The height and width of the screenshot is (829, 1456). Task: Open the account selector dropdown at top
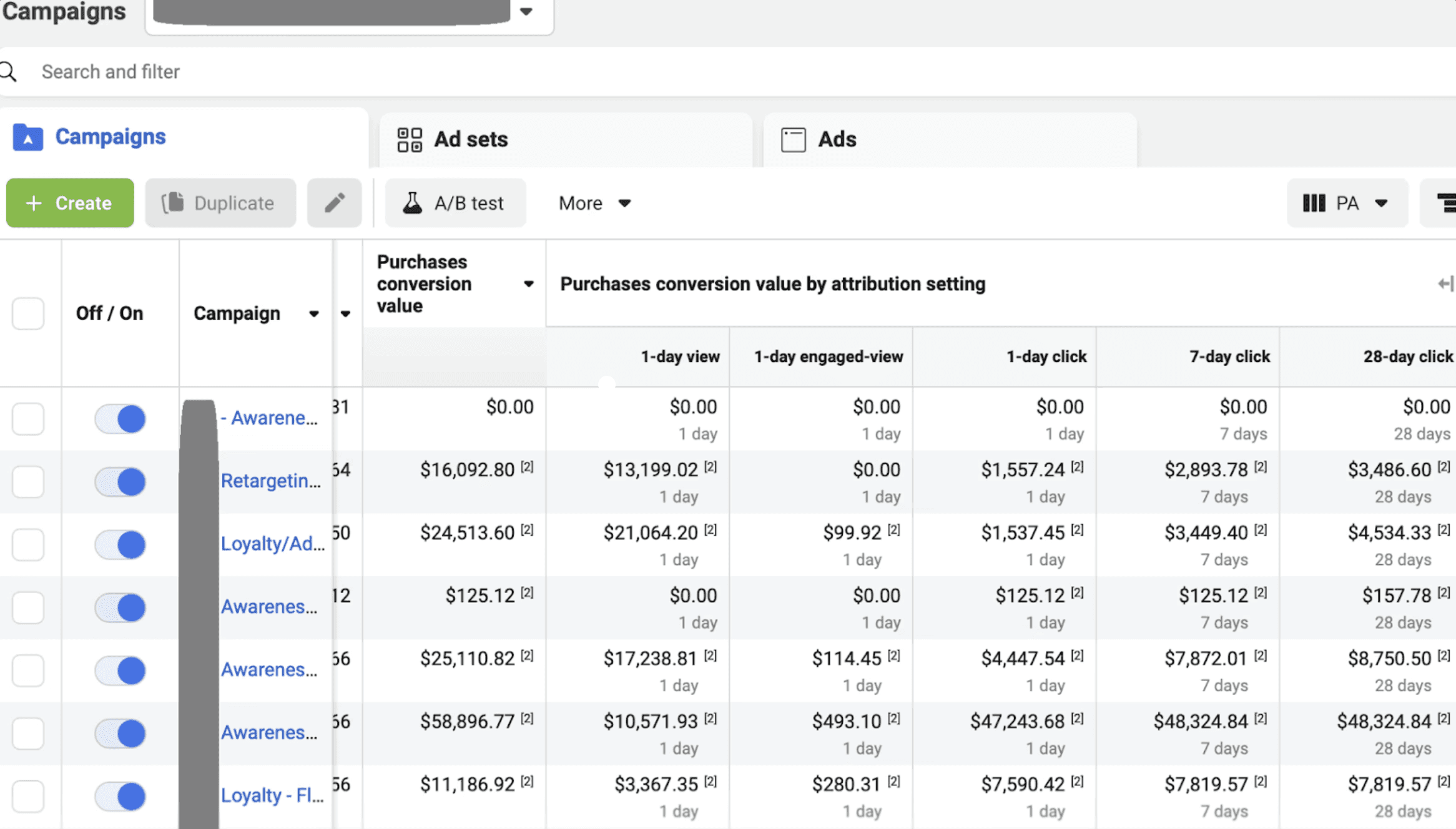pyautogui.click(x=526, y=11)
